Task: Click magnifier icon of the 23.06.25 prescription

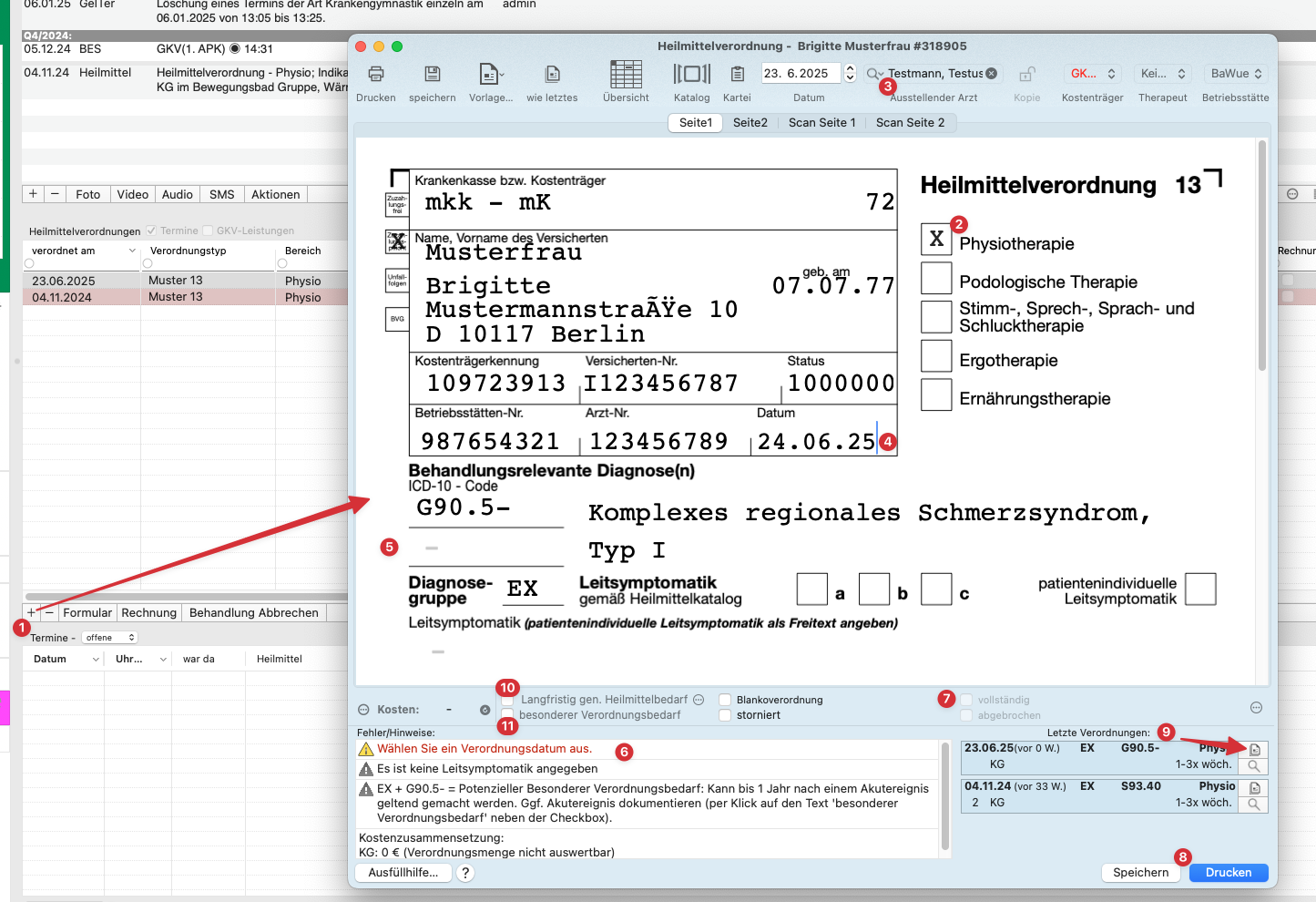Action: pyautogui.click(x=1254, y=766)
